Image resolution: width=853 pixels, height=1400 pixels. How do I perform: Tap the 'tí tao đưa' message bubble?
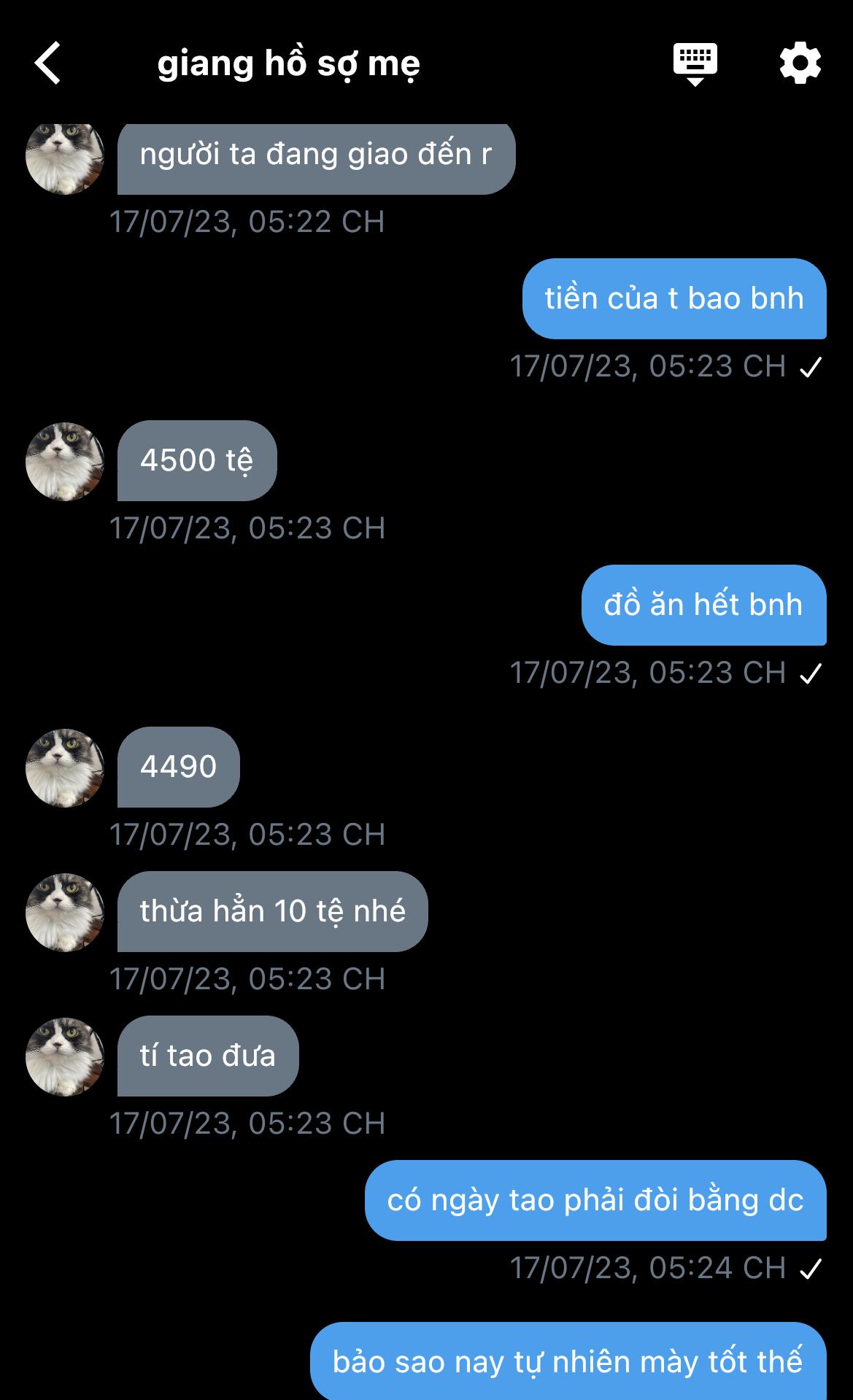click(208, 1056)
